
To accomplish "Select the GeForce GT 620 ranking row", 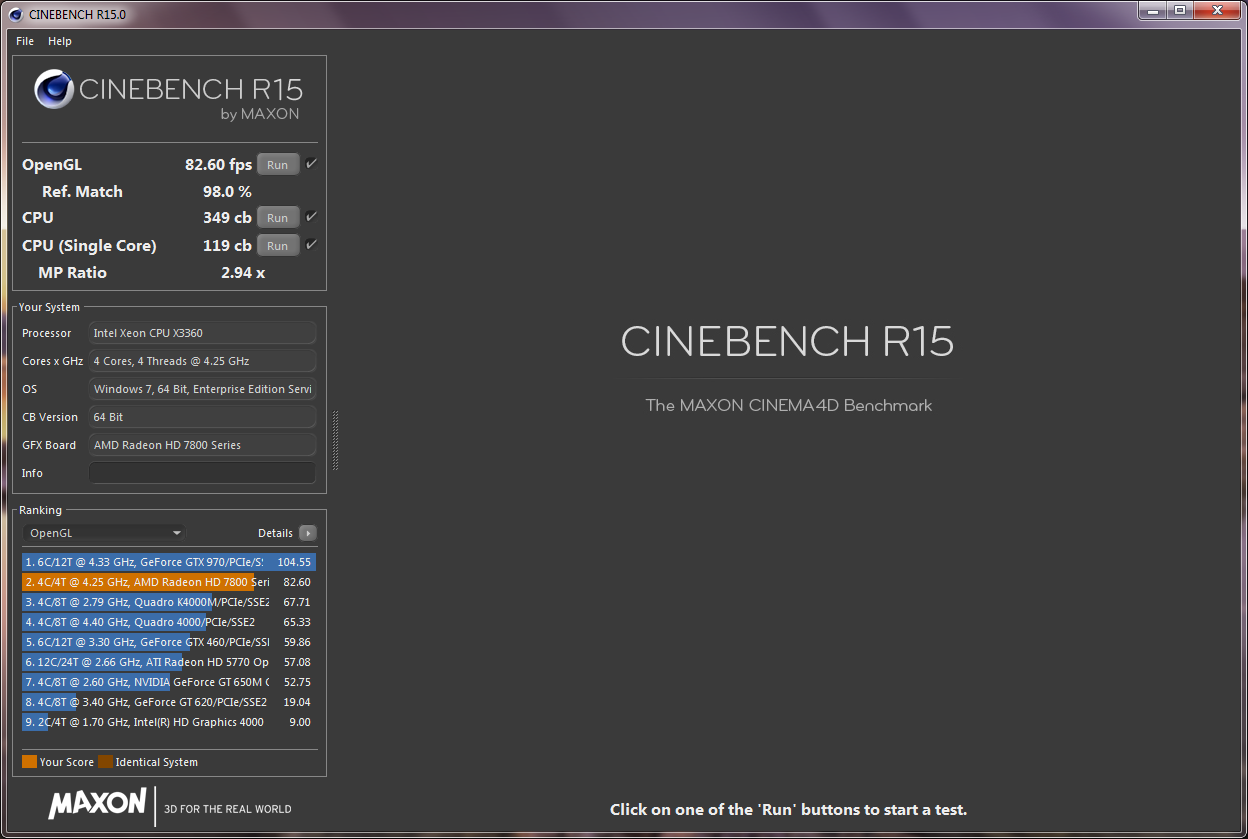I will pos(169,702).
